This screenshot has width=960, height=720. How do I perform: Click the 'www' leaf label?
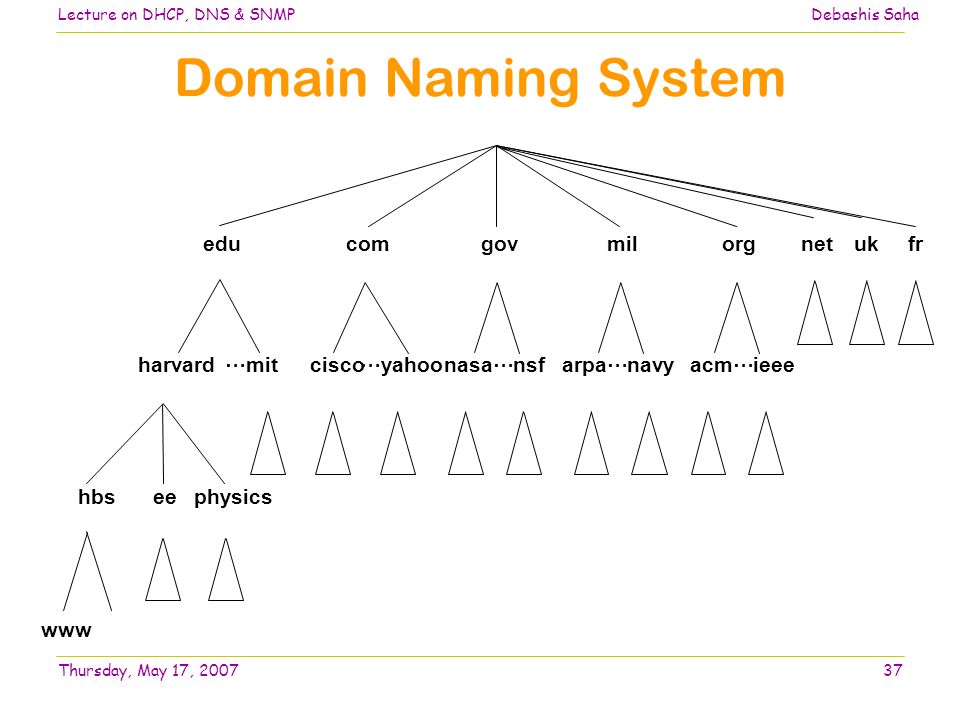(66, 631)
